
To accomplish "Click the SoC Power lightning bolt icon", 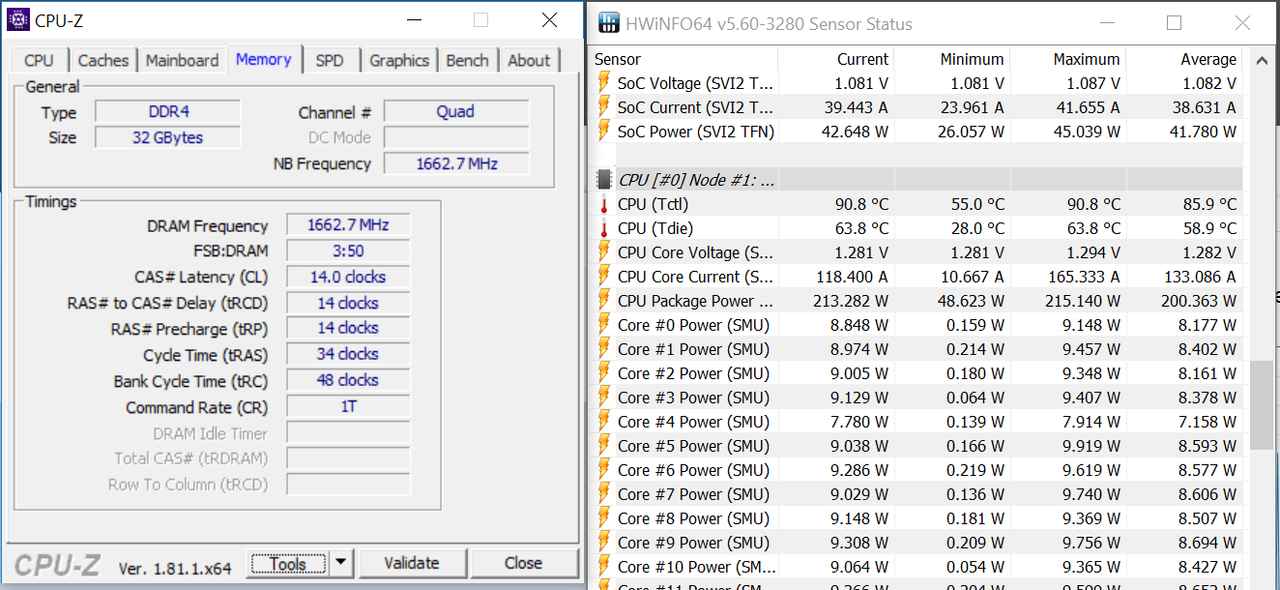I will click(x=604, y=131).
